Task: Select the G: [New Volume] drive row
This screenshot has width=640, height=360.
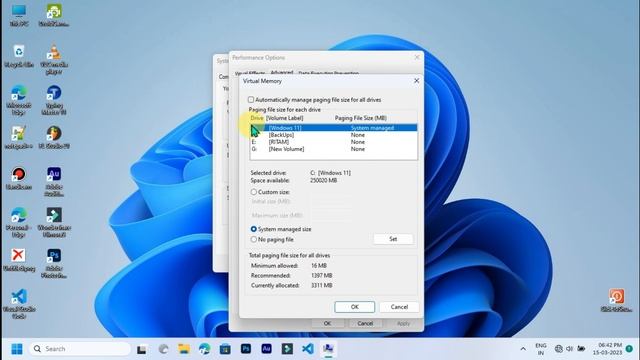Action: pyautogui.click(x=333, y=149)
